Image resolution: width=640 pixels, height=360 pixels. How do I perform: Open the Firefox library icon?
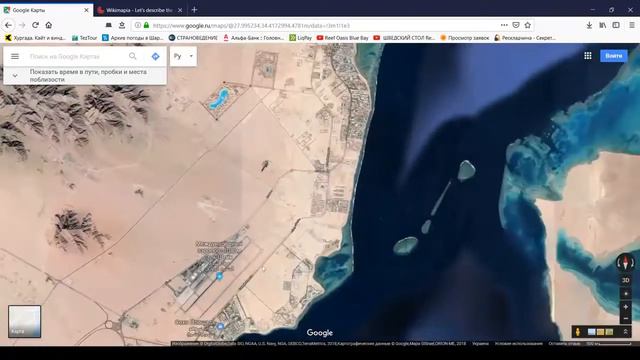[602, 25]
